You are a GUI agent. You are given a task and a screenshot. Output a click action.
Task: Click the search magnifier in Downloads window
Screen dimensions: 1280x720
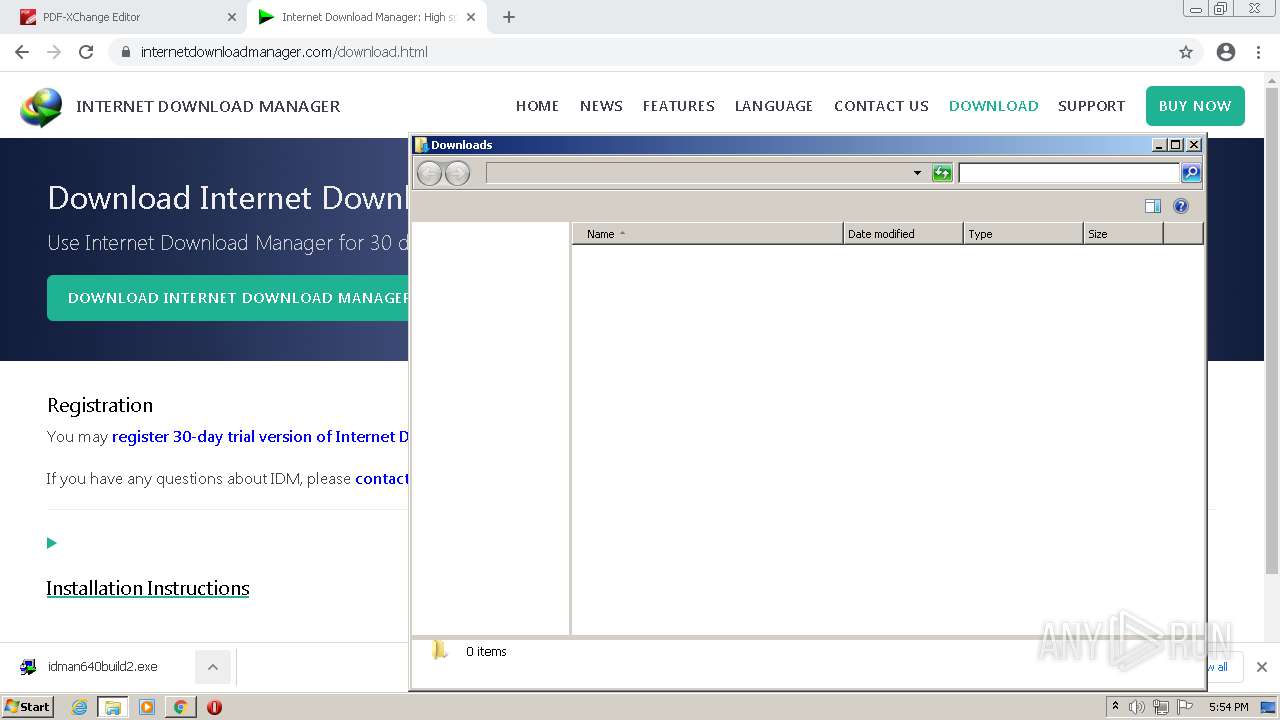[1191, 173]
